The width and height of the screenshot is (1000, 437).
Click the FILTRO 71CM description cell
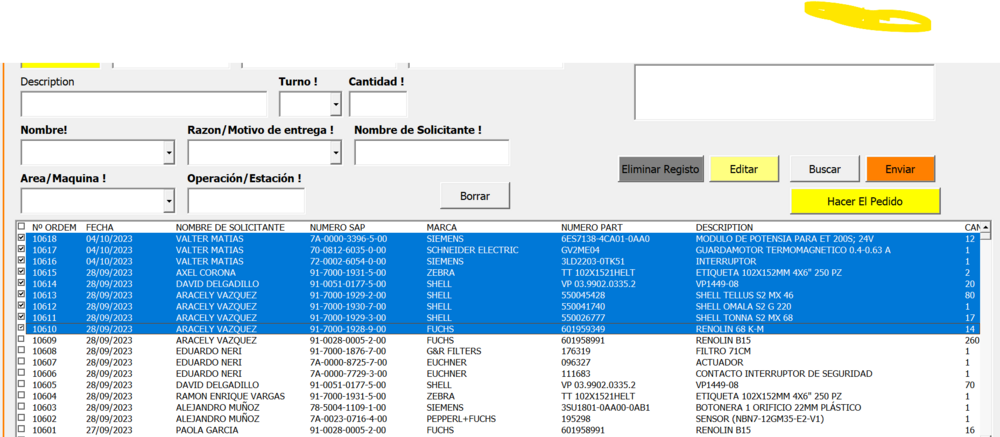coord(724,351)
